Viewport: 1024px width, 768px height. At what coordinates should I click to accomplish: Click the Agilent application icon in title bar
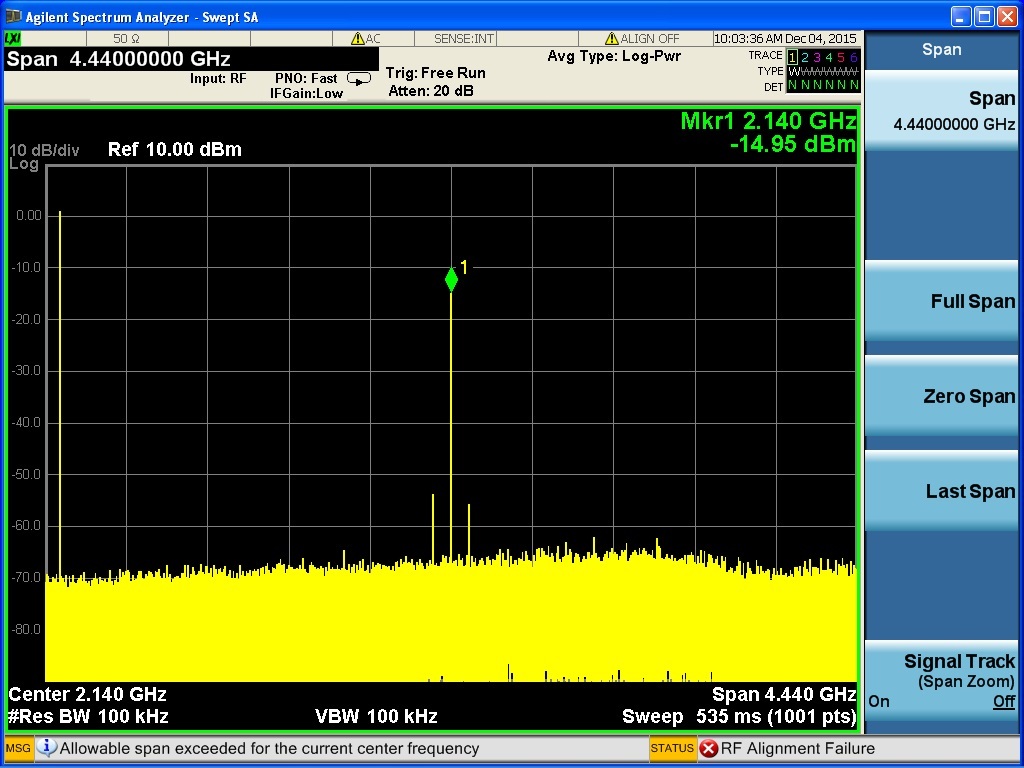(x=12, y=17)
